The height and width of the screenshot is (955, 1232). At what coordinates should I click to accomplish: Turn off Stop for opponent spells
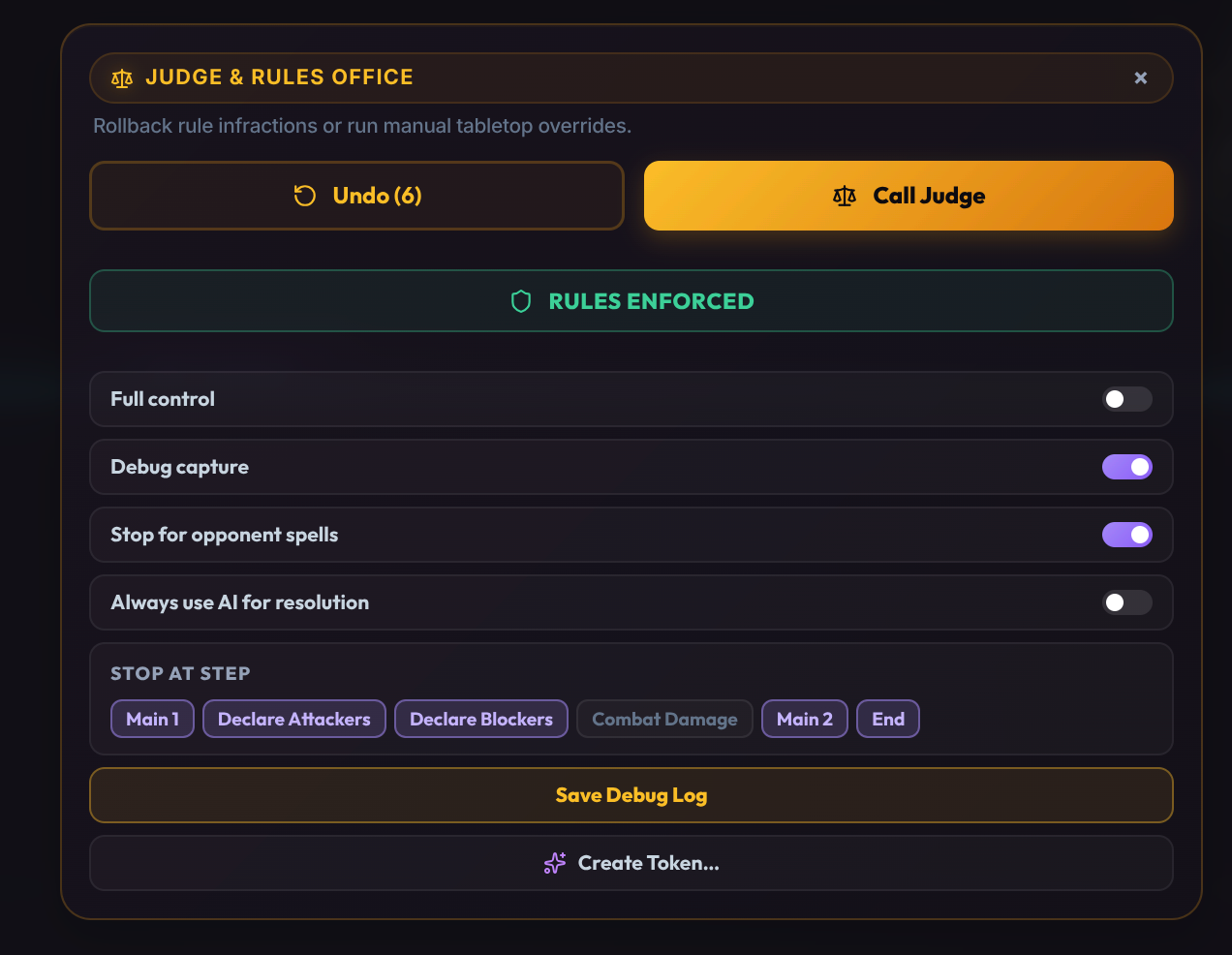click(1127, 535)
